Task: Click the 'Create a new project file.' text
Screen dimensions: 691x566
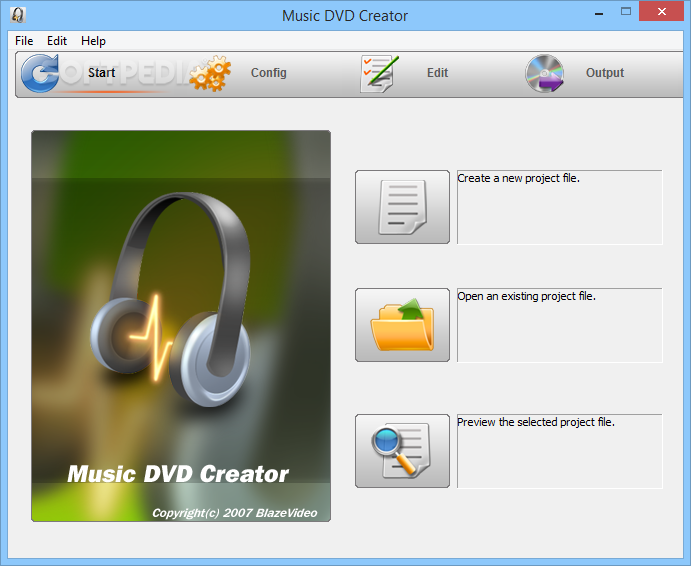Action: point(518,178)
